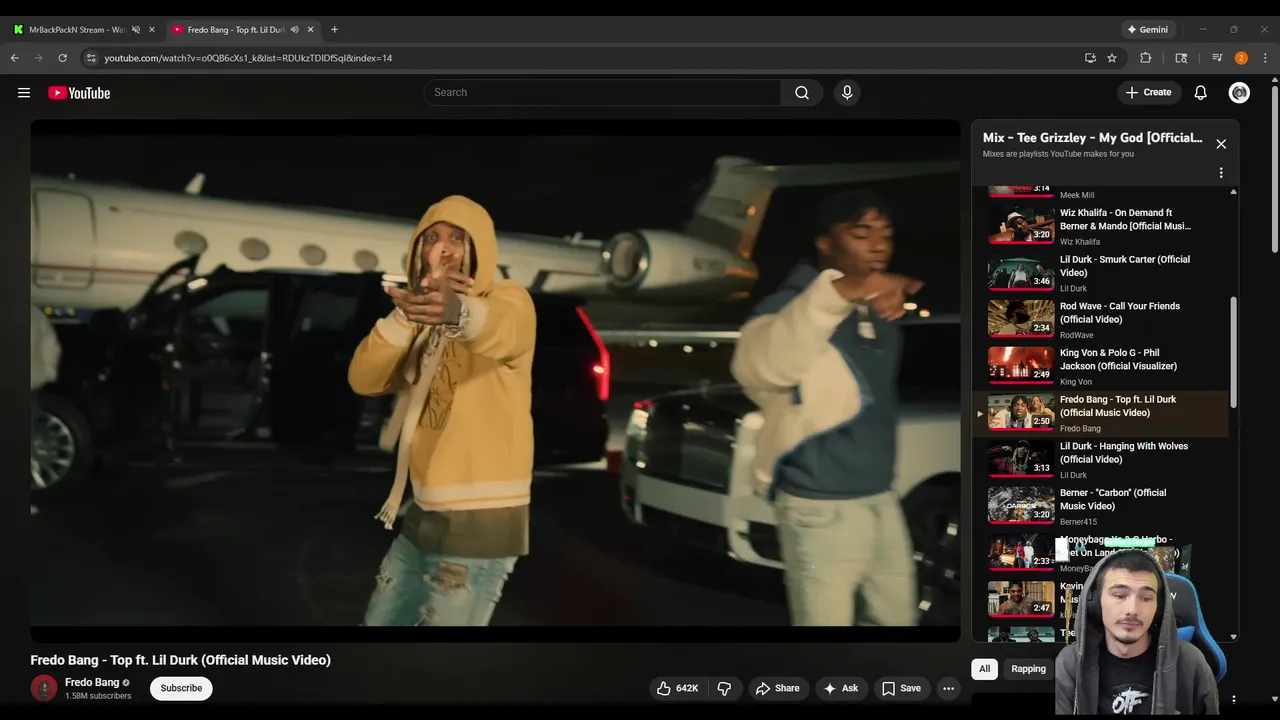
Task: Close the Fredo Bang YouTube tab
Action: tap(310, 29)
